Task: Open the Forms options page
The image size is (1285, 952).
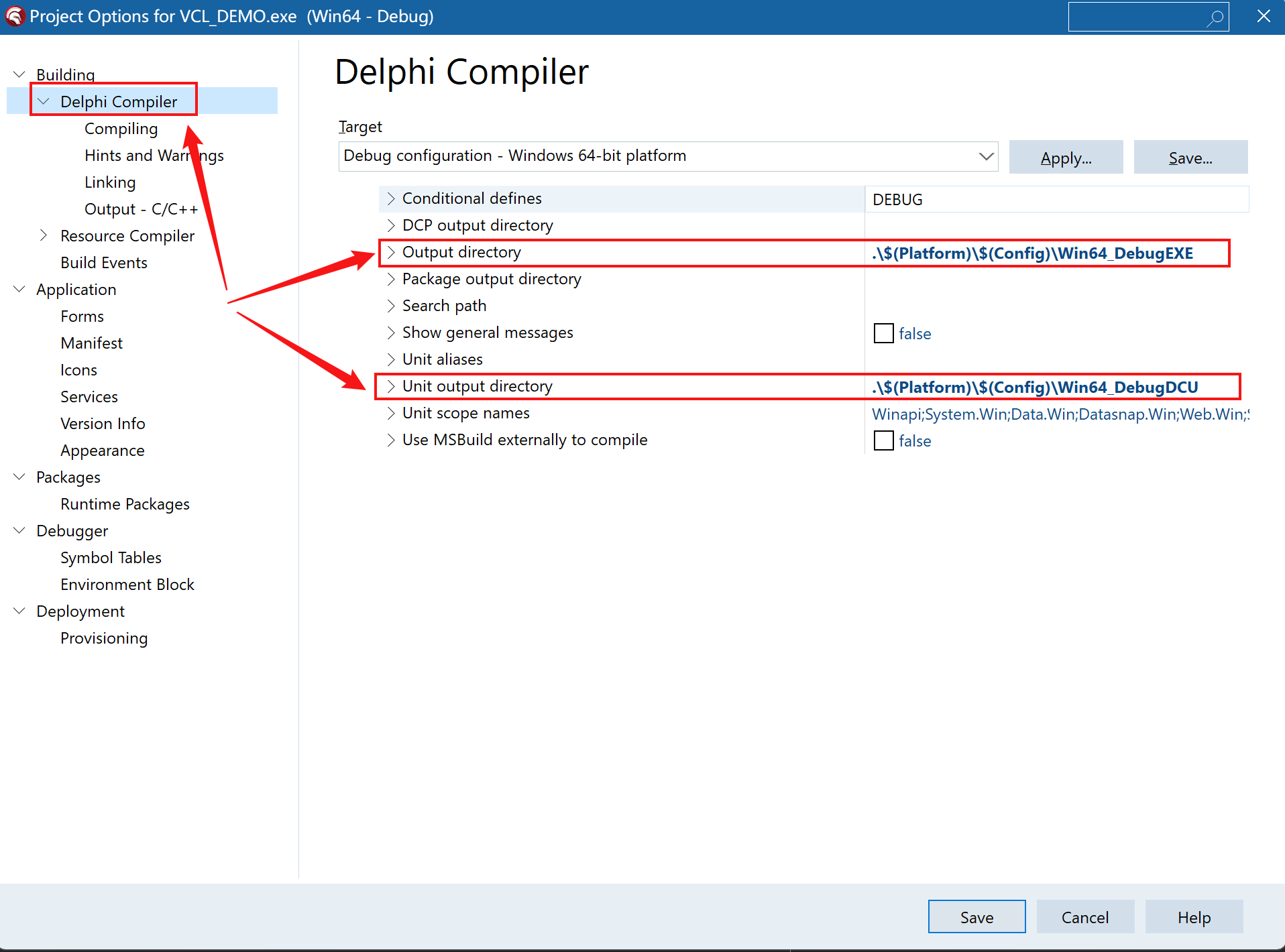Action: coord(82,316)
